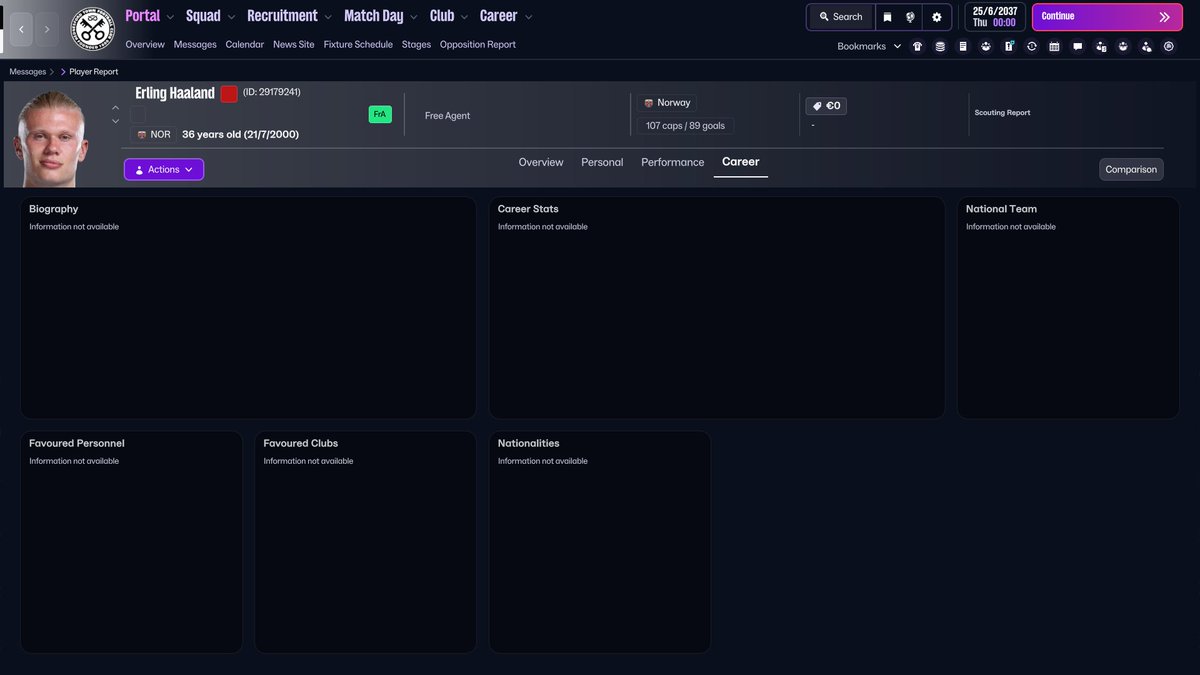
Task: Open the first group-of-people bookmark shortcut
Action: 986,46
